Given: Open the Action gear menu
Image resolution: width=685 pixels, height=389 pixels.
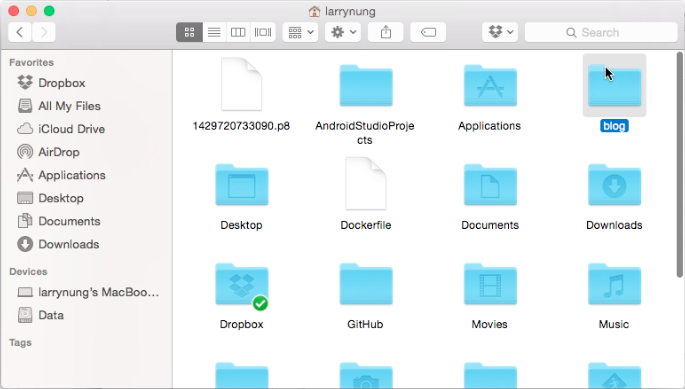Looking at the screenshot, I should coord(343,32).
